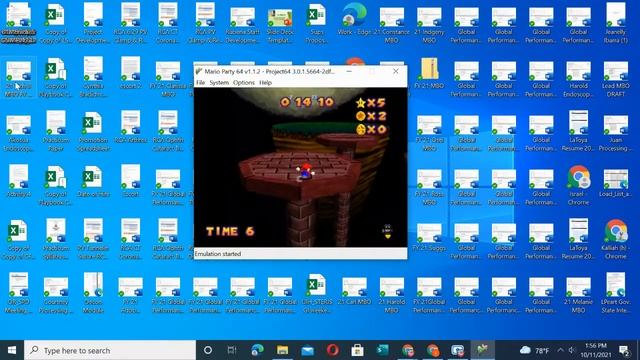Select the '21 Carl MBO' document
640x360 pixels.
(x=354, y=291)
